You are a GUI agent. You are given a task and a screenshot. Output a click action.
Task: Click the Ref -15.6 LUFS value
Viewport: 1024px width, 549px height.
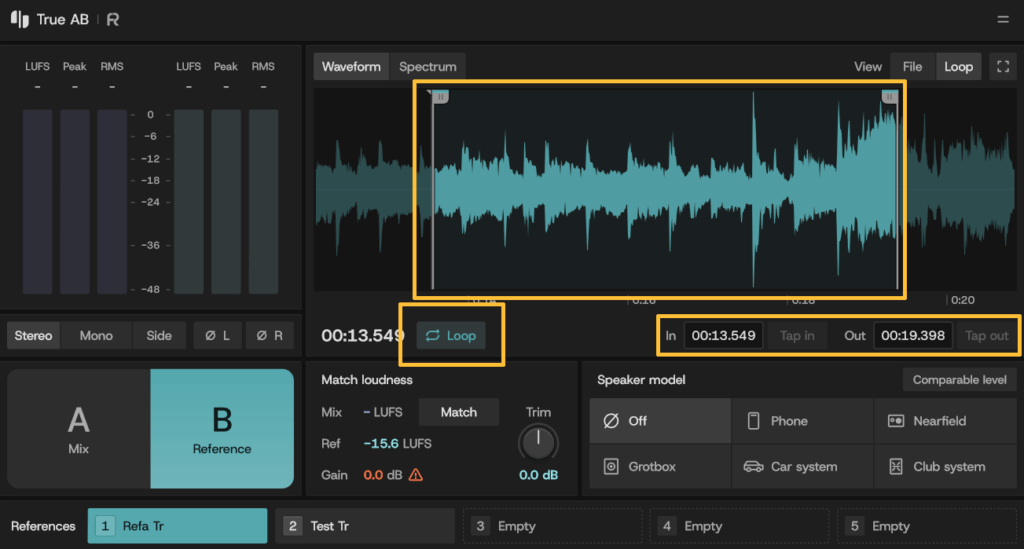pos(397,444)
